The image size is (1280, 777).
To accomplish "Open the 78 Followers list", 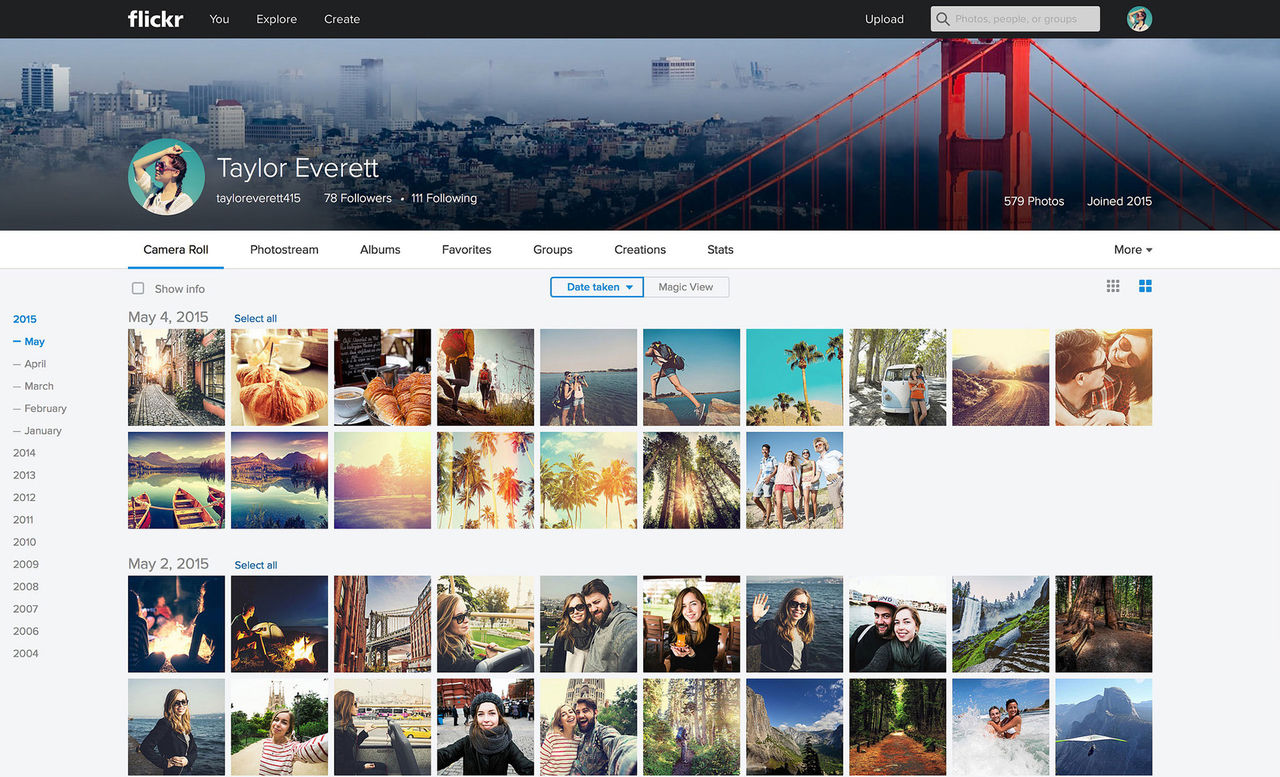I will [357, 197].
